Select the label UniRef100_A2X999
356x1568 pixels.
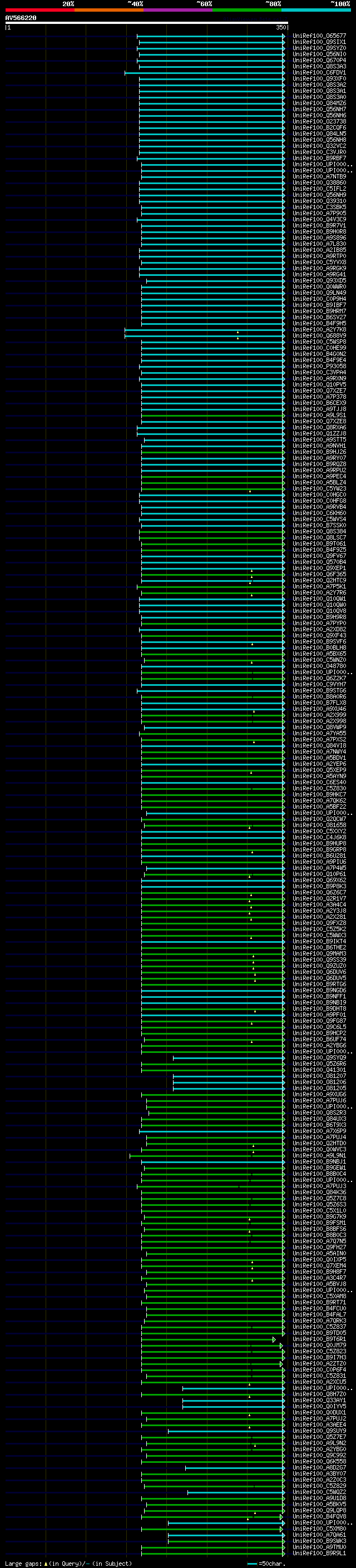[319, 715]
